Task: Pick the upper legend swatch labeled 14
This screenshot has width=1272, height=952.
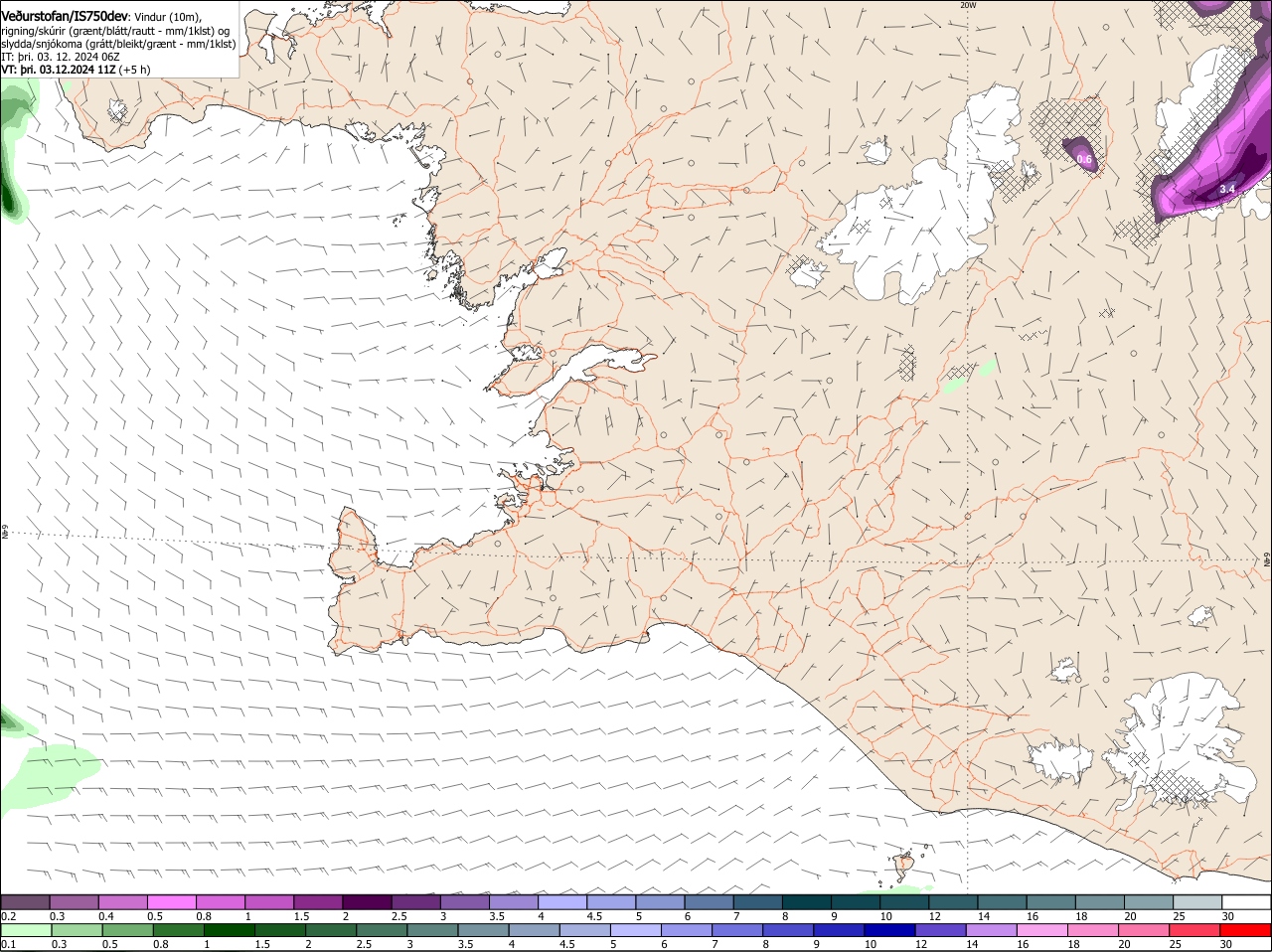Action: tap(1002, 902)
